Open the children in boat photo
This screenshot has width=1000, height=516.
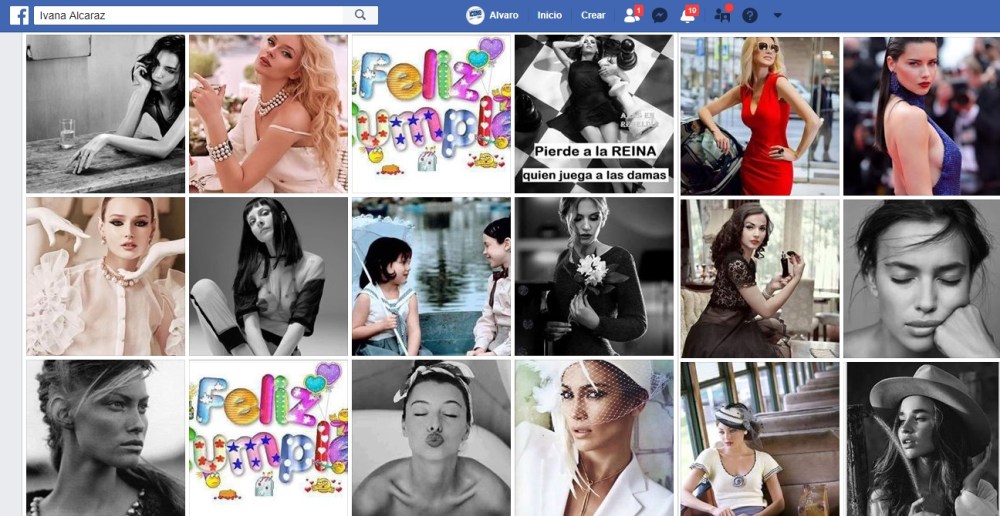tap(431, 276)
